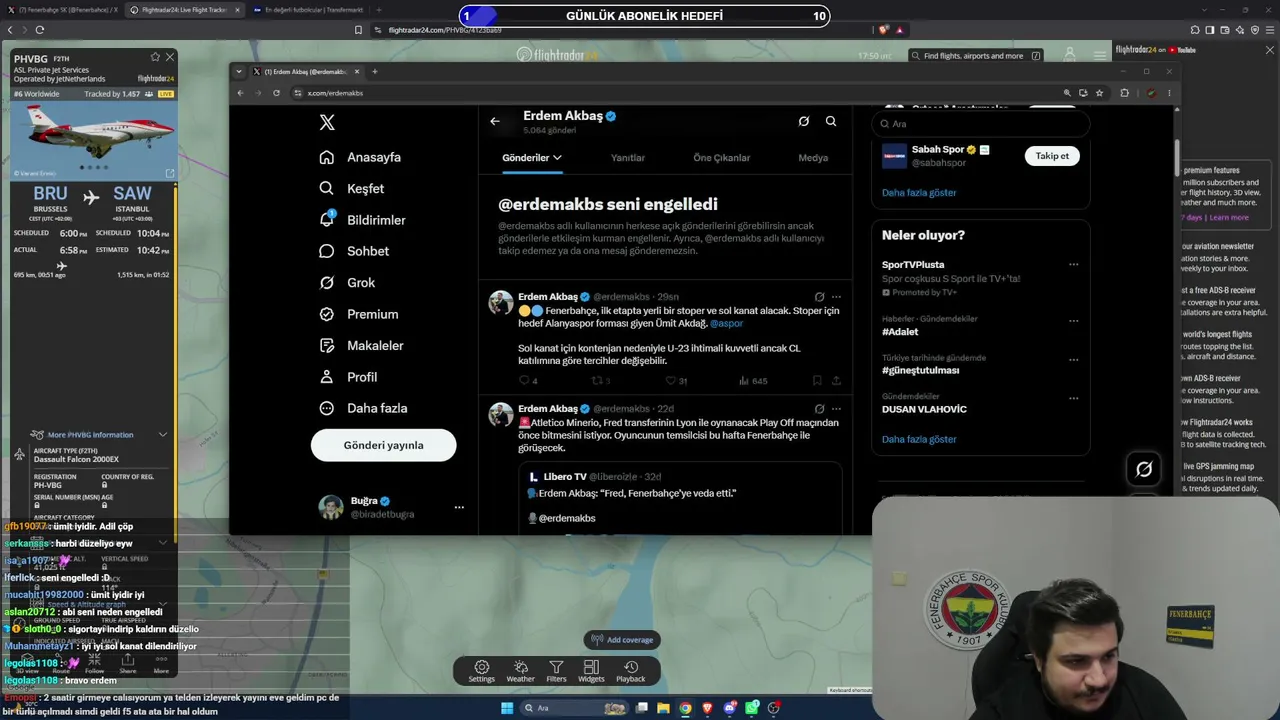Open Anasayfa home in X sidebar

(x=360, y=157)
